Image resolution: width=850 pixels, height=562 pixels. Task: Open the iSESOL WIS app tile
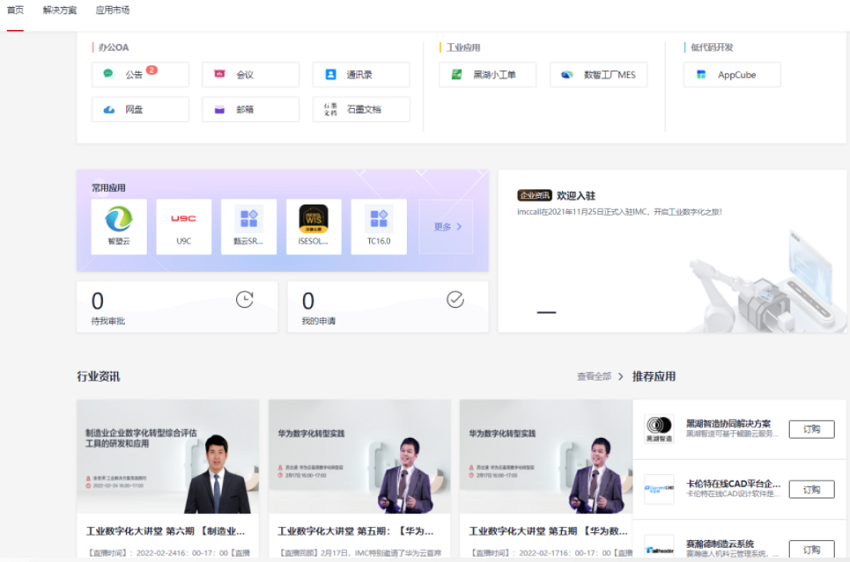314,227
